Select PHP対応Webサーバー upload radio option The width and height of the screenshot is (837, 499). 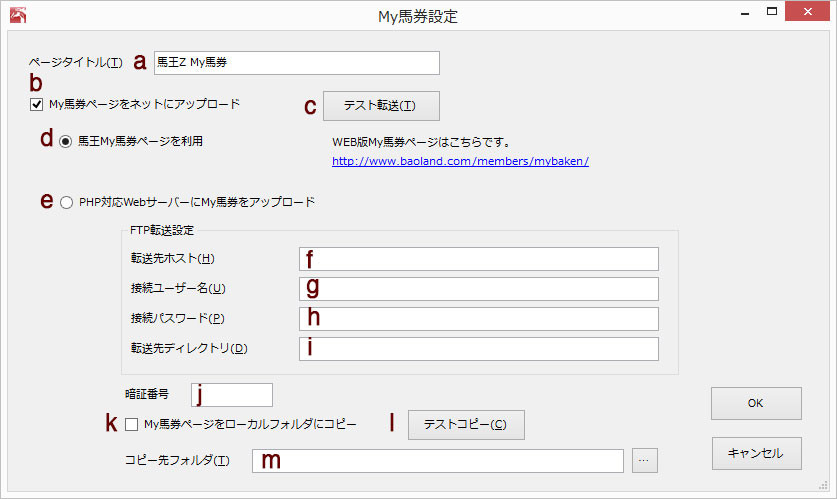click(x=66, y=203)
